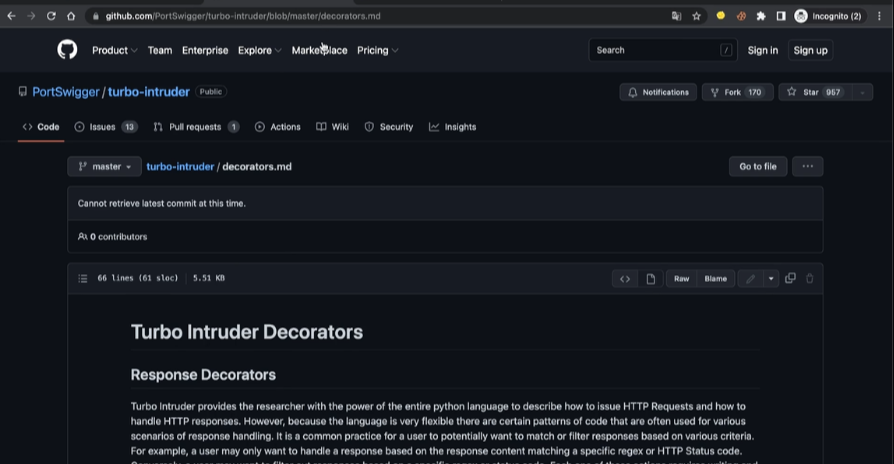
Task: Open the PortSwigger owner link
Action: [66, 92]
